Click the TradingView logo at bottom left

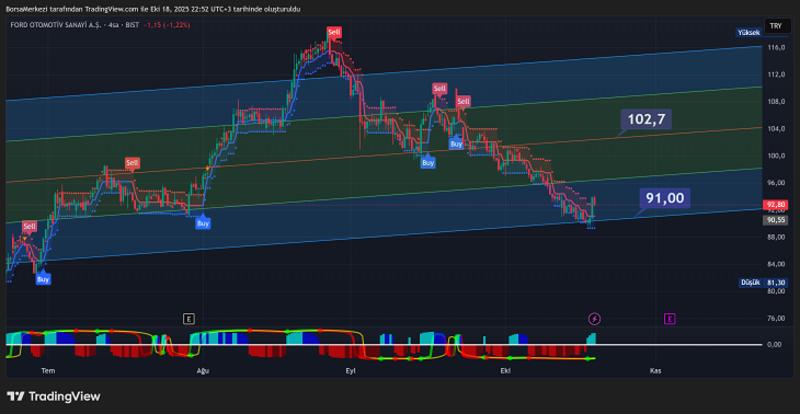(x=53, y=396)
